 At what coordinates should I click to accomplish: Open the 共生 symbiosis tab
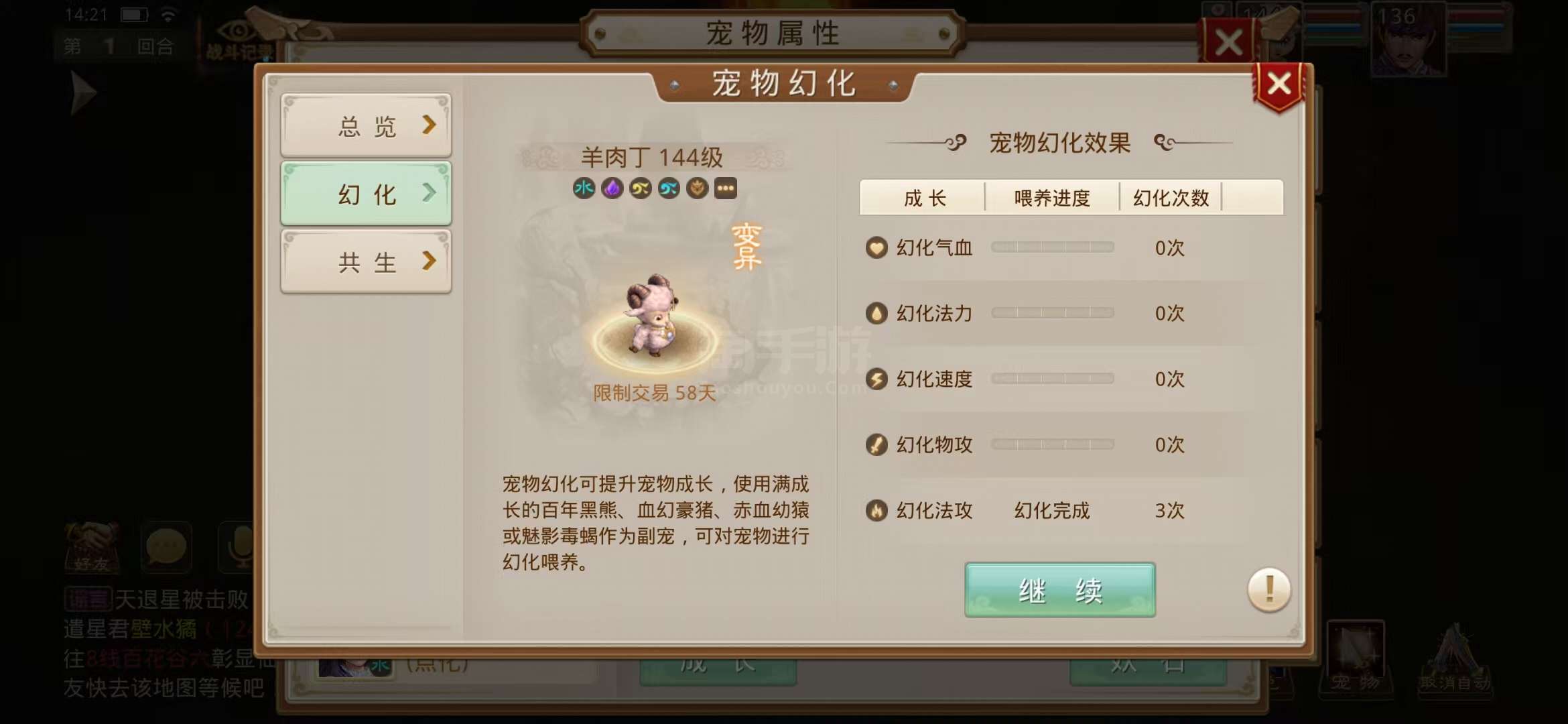pyautogui.click(x=366, y=261)
